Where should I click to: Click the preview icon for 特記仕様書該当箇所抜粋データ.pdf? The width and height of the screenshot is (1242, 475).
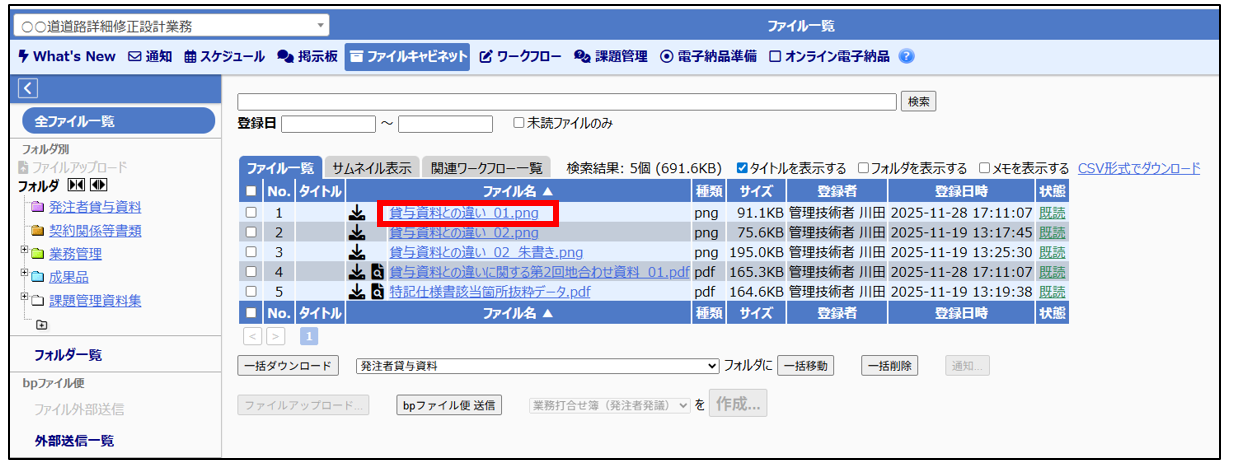point(377,292)
